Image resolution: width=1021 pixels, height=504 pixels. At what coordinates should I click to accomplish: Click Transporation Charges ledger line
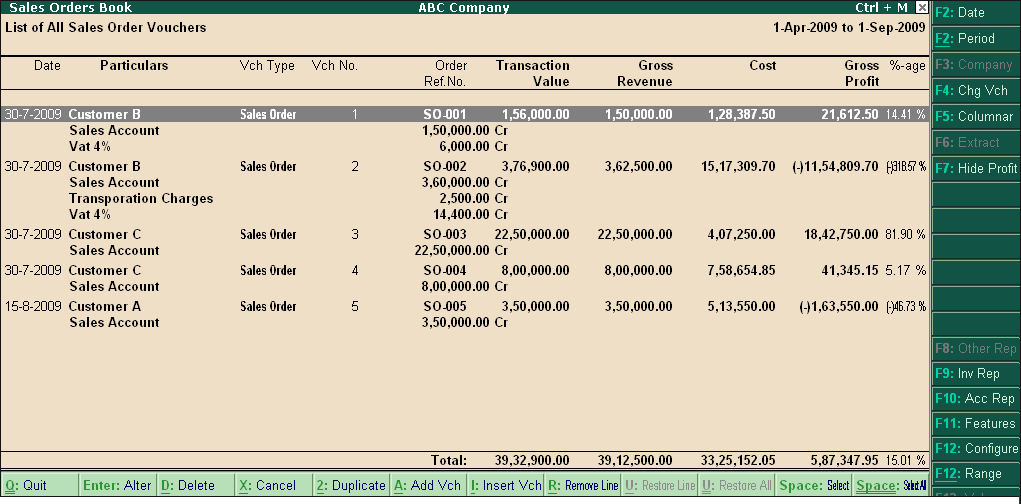141,198
